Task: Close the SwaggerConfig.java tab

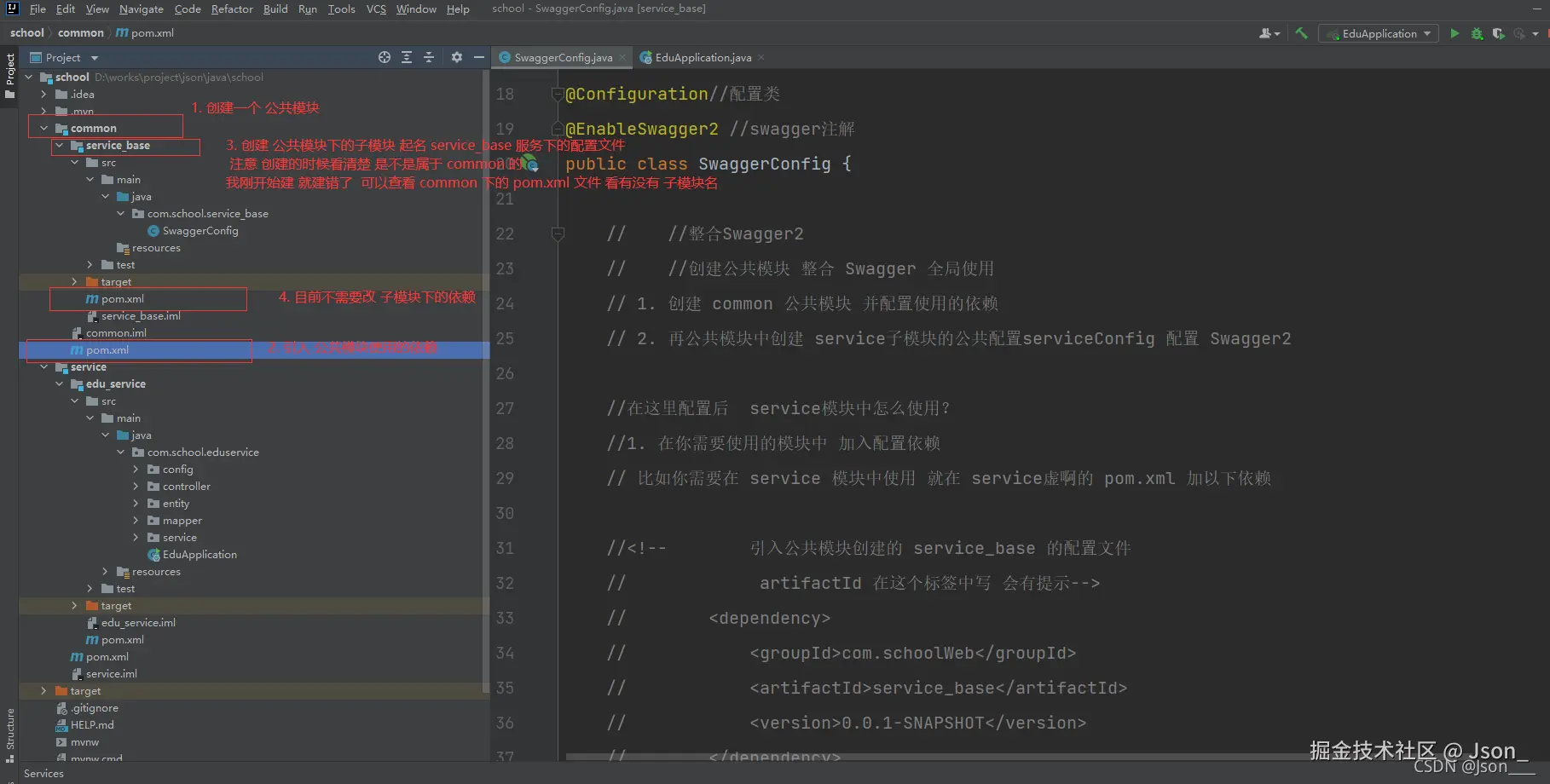Action: (x=622, y=58)
